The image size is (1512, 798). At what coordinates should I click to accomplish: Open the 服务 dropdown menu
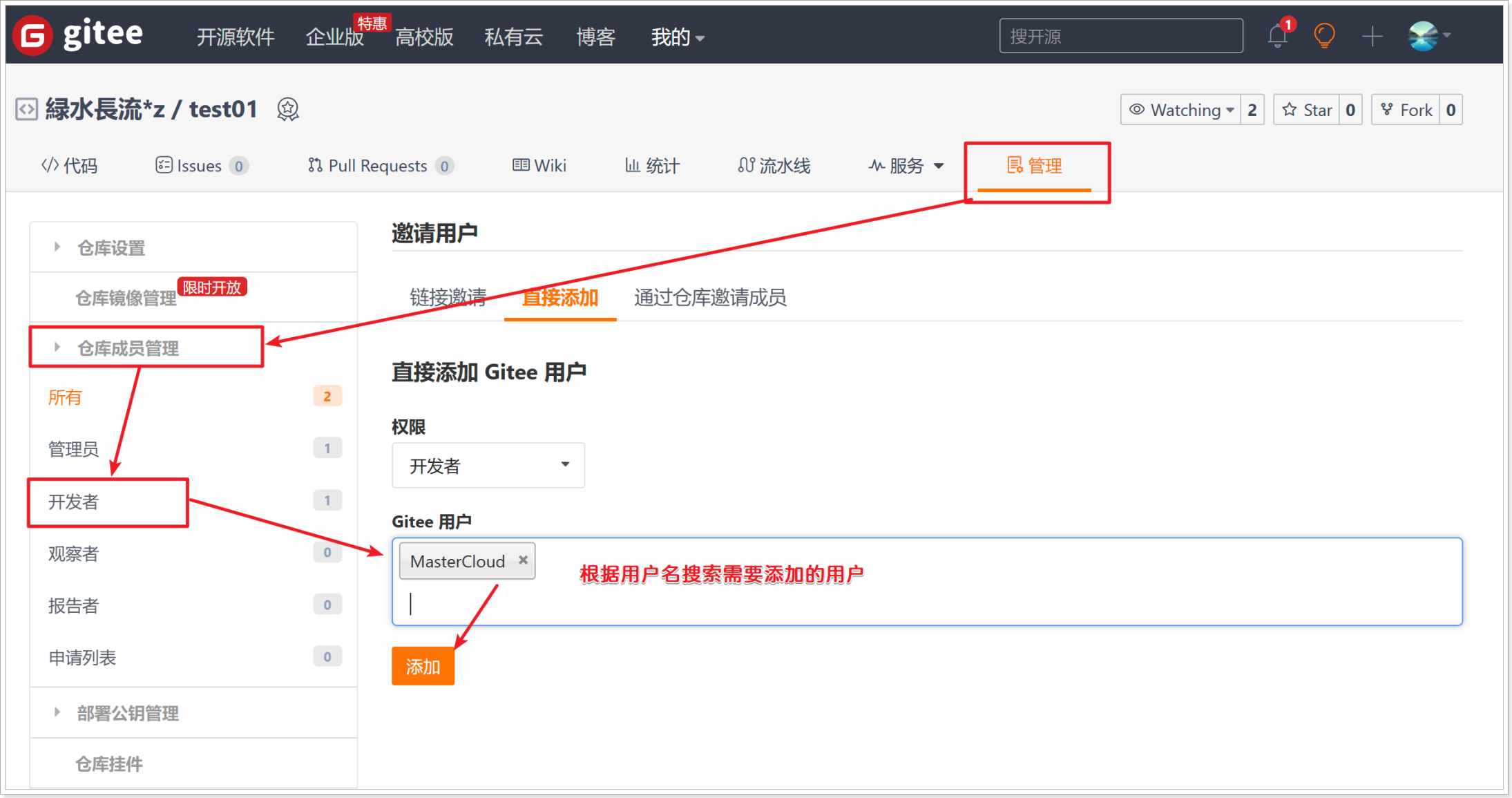pos(906,166)
